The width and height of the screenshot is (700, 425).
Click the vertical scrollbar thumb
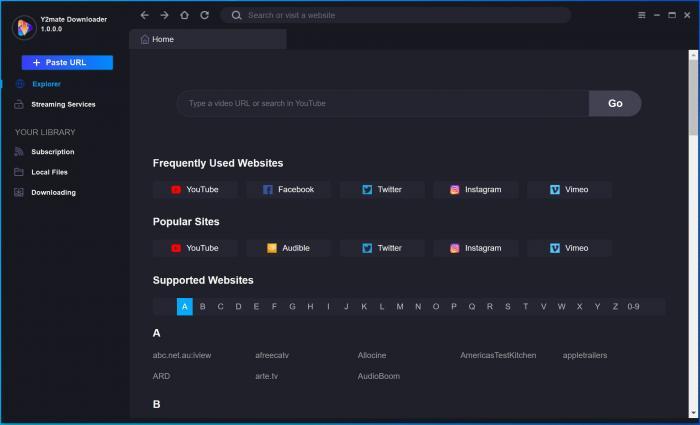[x=693, y=97]
